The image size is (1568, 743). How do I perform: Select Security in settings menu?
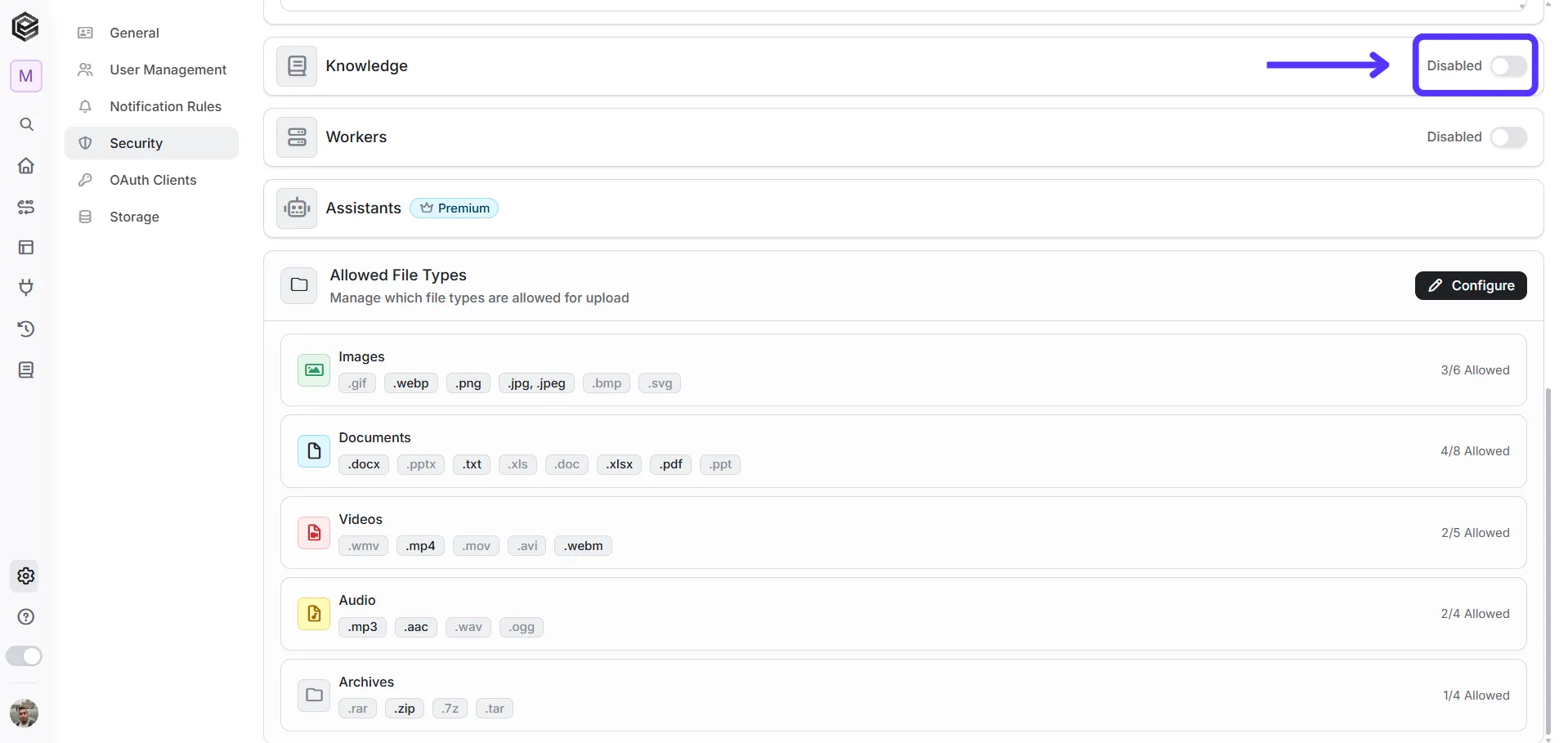[151, 143]
